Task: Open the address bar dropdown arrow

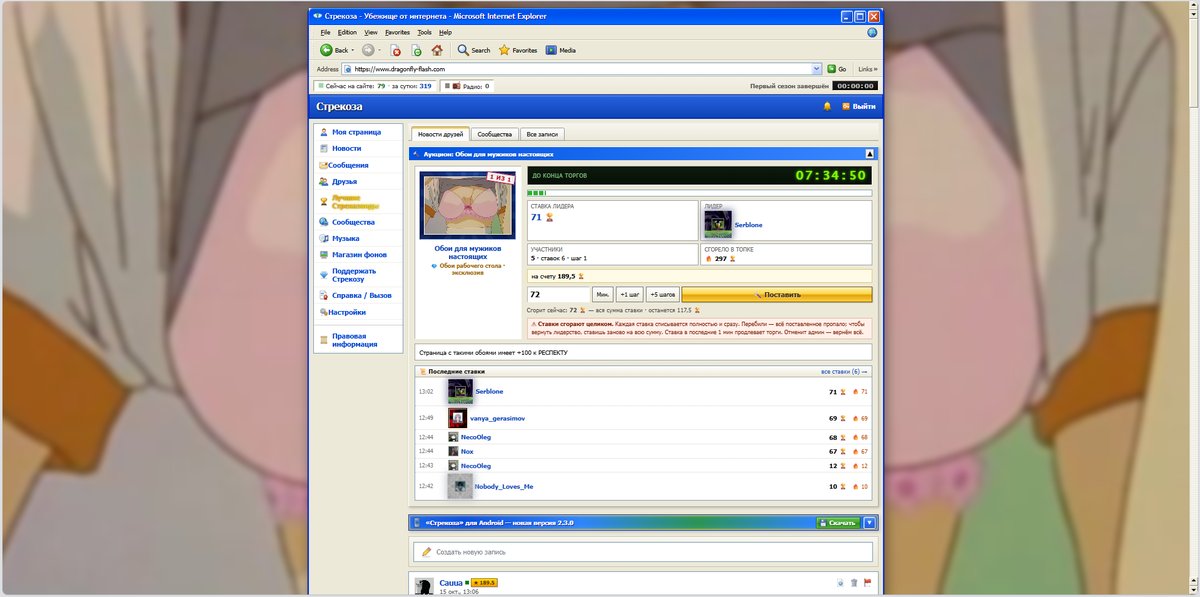Action: coord(817,69)
